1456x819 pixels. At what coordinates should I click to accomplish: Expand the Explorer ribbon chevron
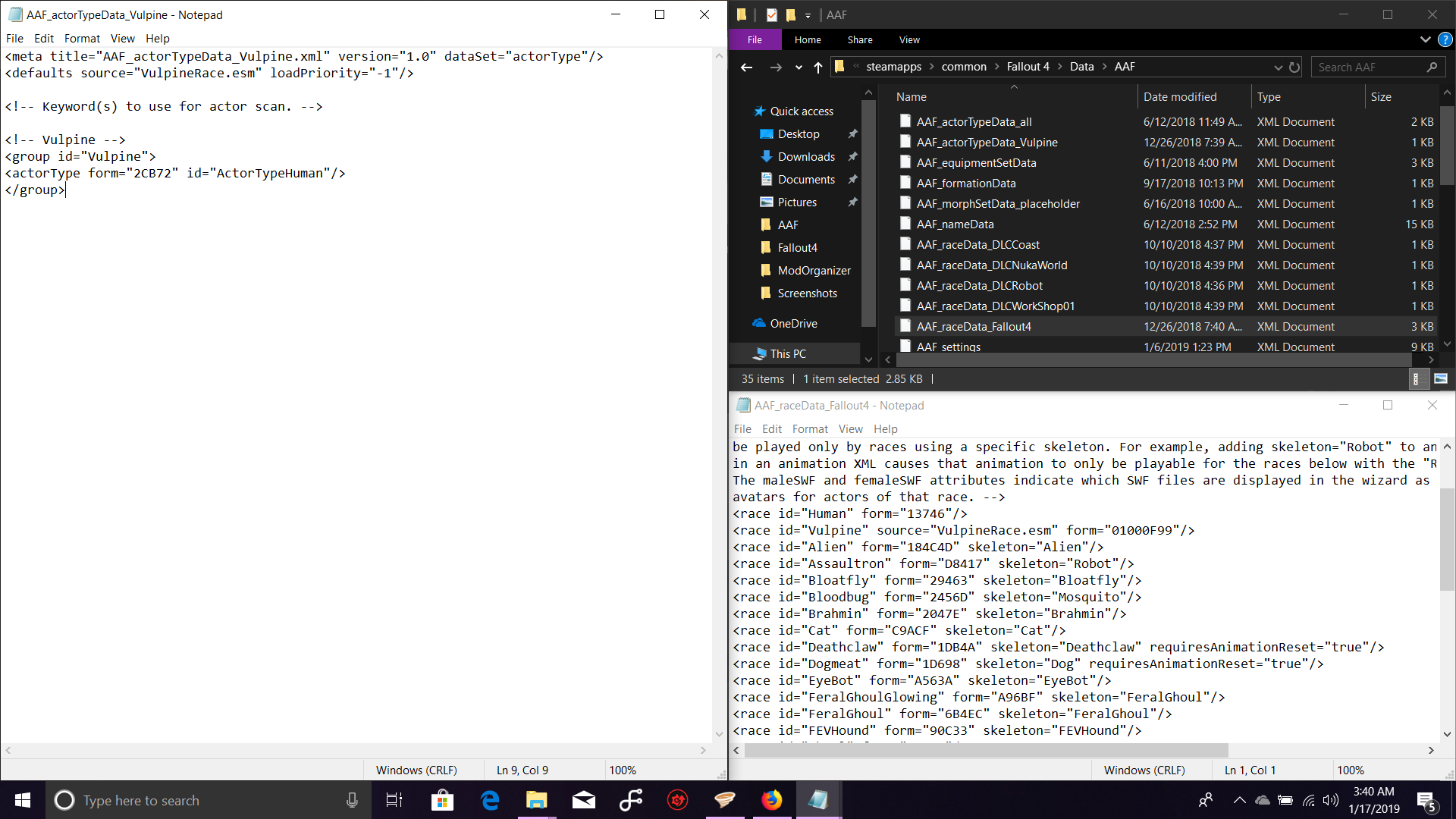pyautogui.click(x=1426, y=39)
